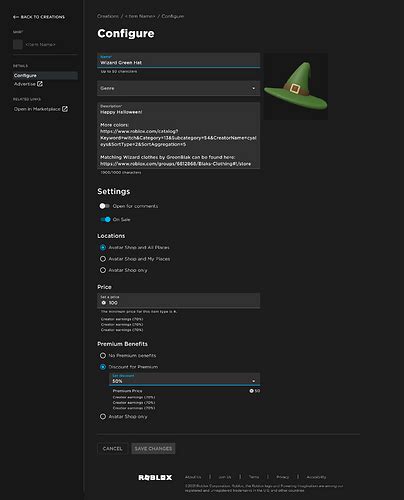Viewport: 404px width, 500px height.
Task: Click the Set a price field showing 100
Action: point(178,300)
